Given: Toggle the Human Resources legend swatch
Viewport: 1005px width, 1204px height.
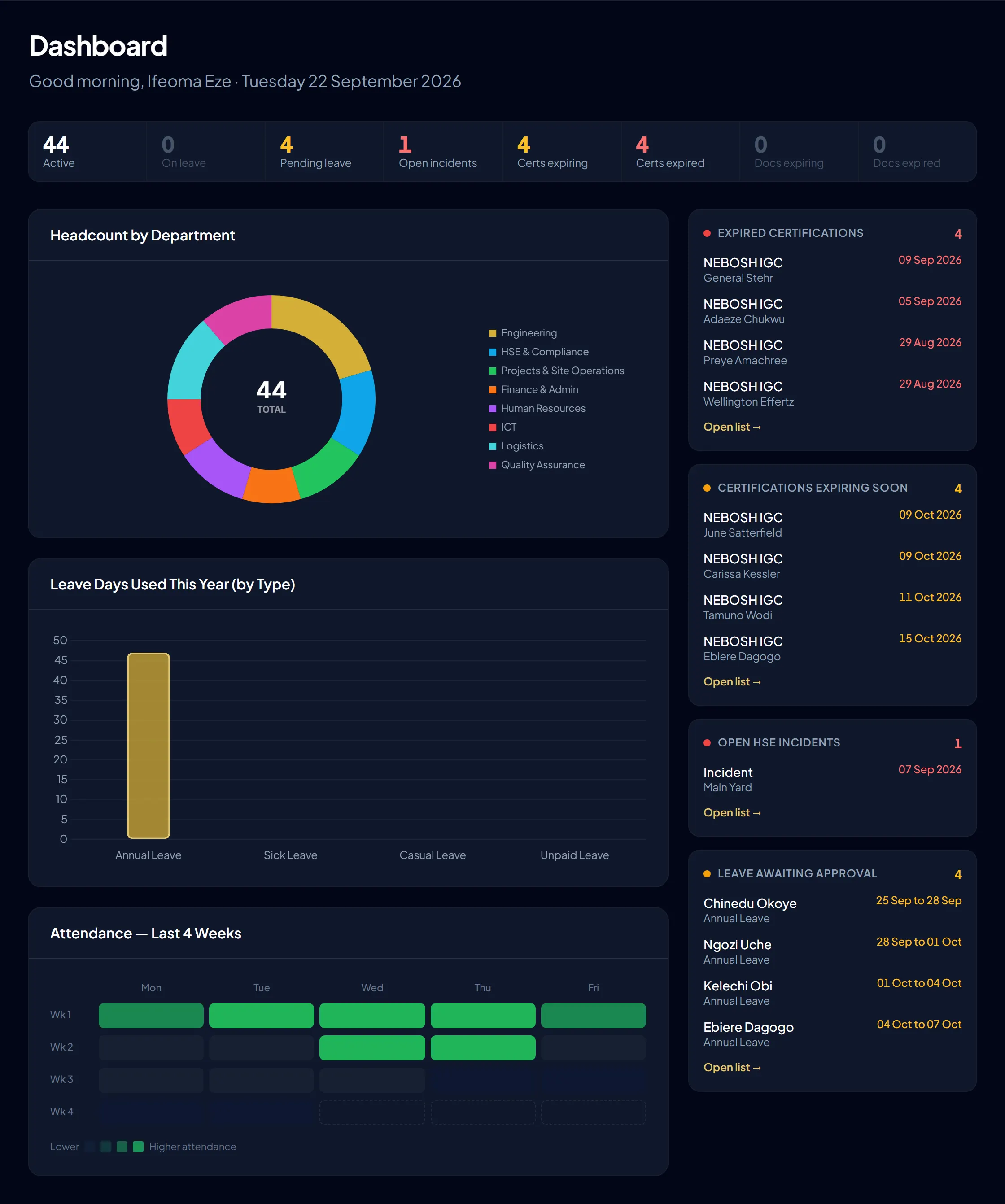Looking at the screenshot, I should [x=493, y=409].
